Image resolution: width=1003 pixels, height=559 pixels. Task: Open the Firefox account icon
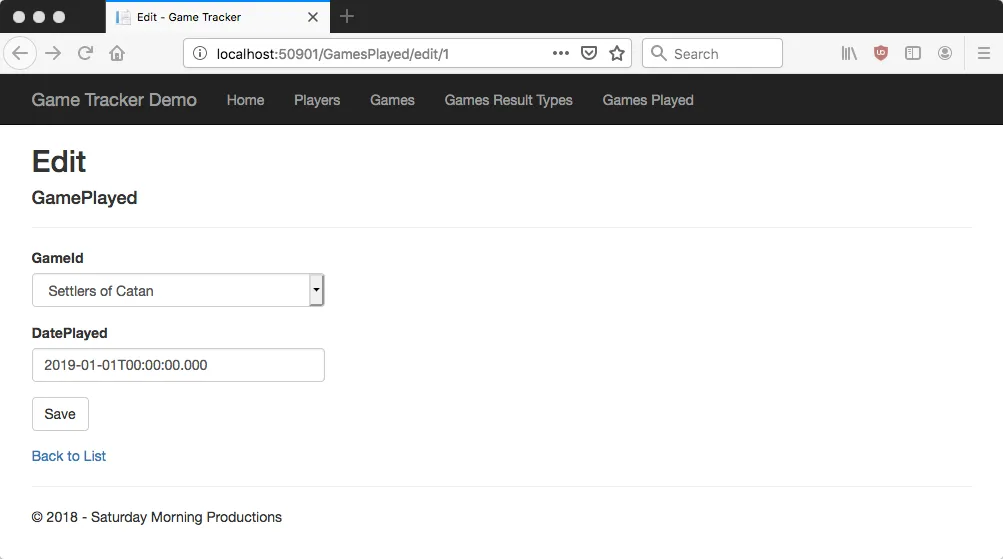click(945, 53)
